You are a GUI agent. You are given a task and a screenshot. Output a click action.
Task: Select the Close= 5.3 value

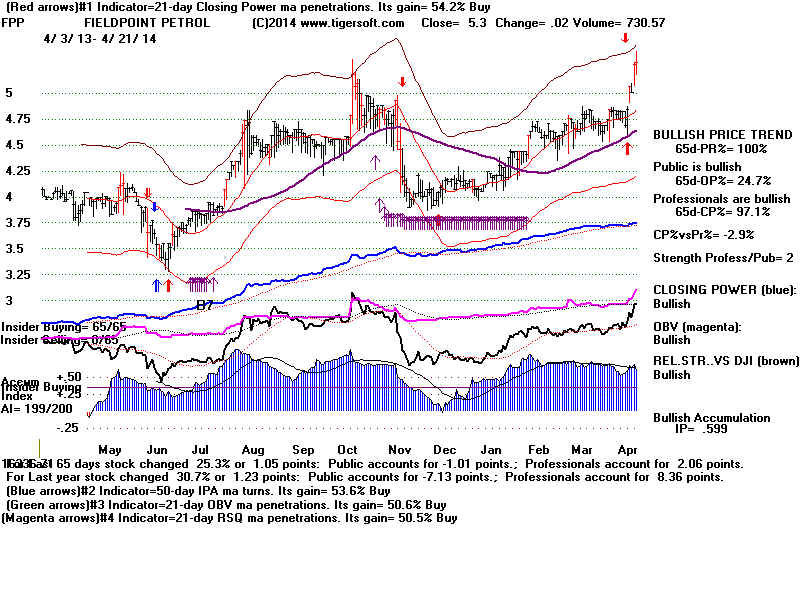[454, 23]
